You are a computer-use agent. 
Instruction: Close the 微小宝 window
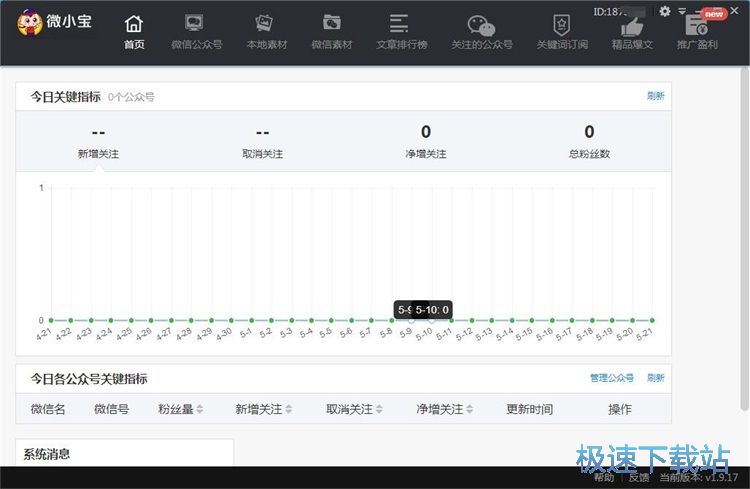click(734, 11)
